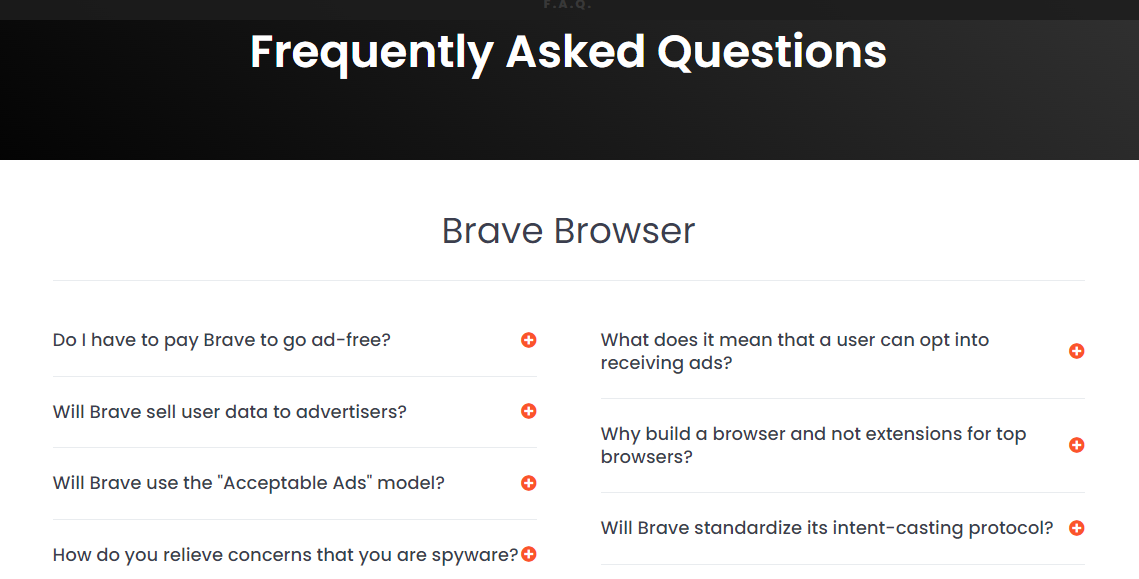Click the "Frequently Asked Questions" page title
The width and height of the screenshot is (1139, 579).
tap(568, 52)
